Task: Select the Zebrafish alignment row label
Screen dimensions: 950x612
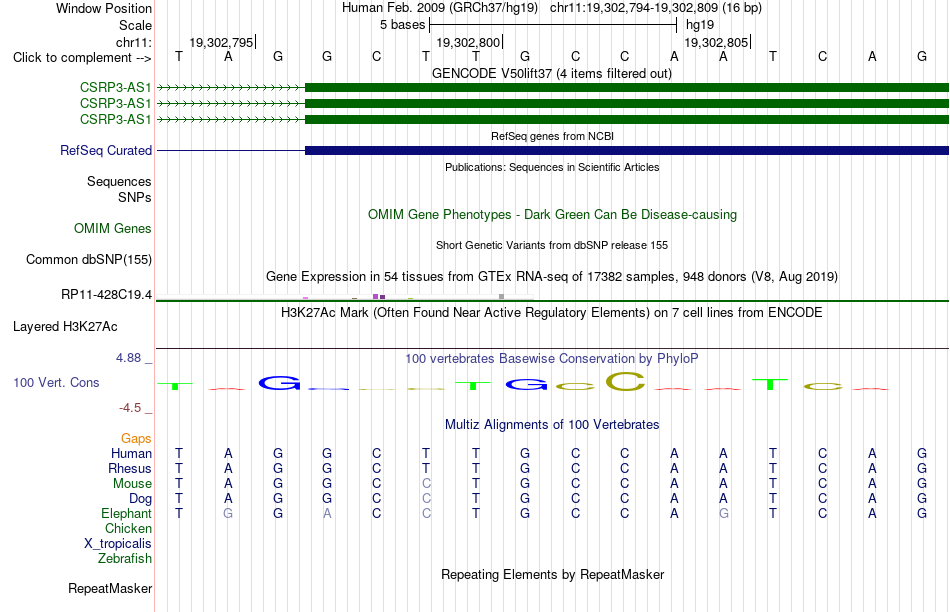Action: pos(125,558)
